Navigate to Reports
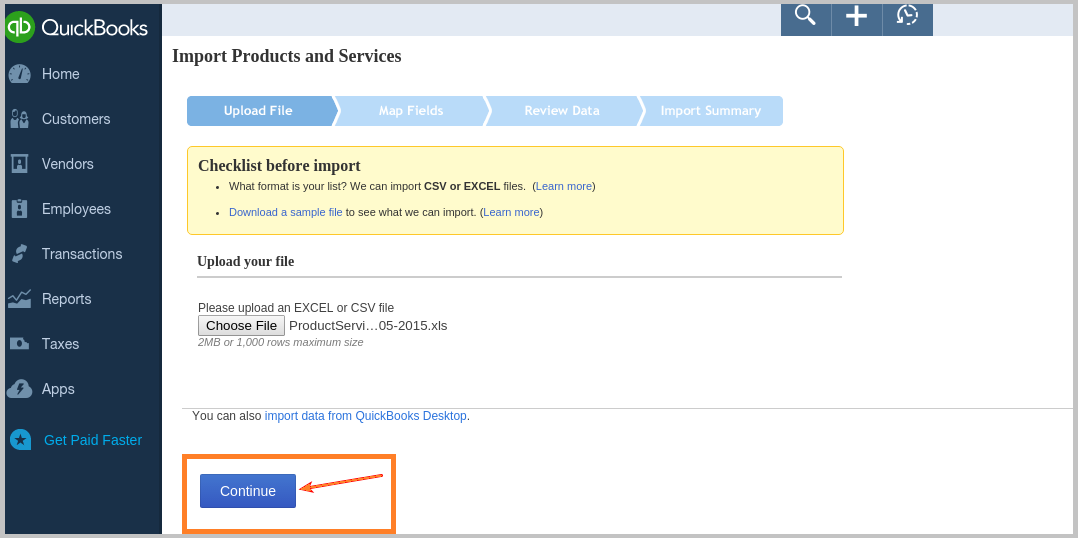 tap(67, 299)
